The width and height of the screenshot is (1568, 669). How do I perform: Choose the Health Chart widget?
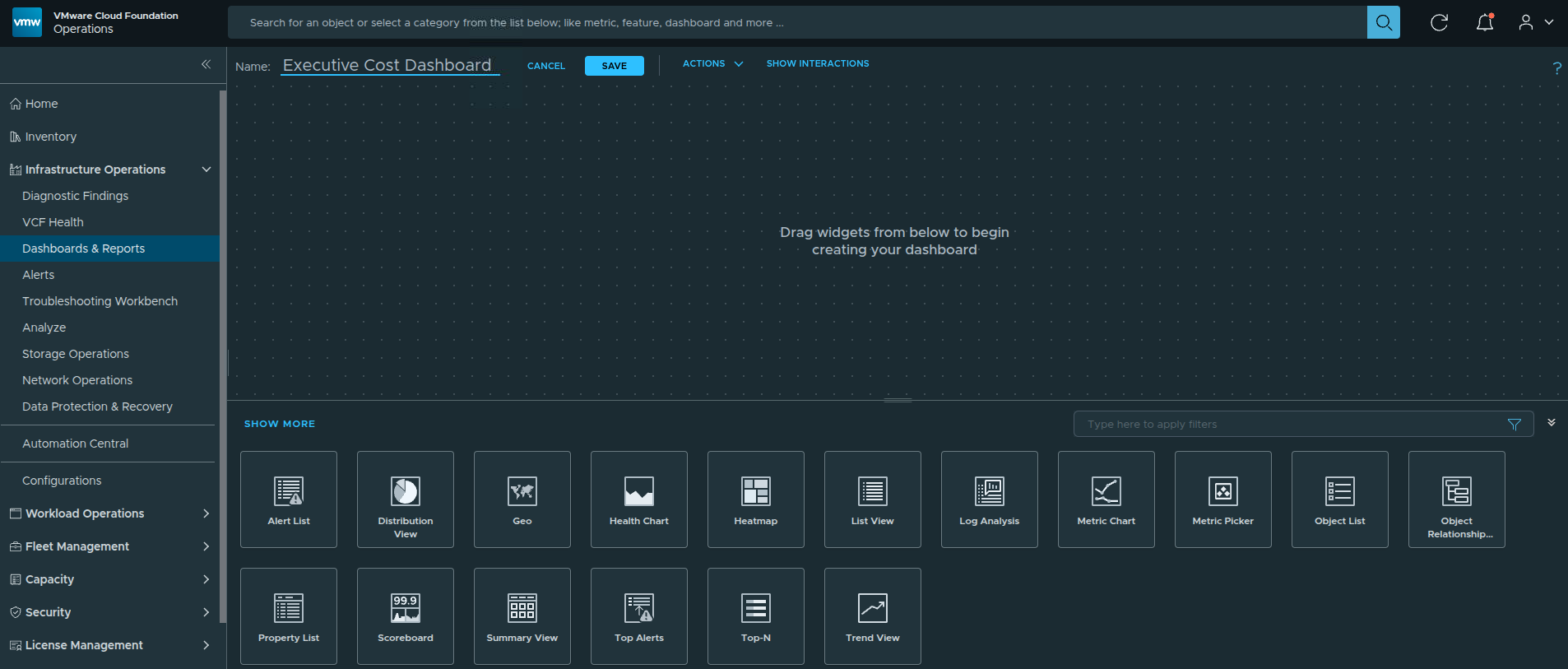click(x=639, y=499)
